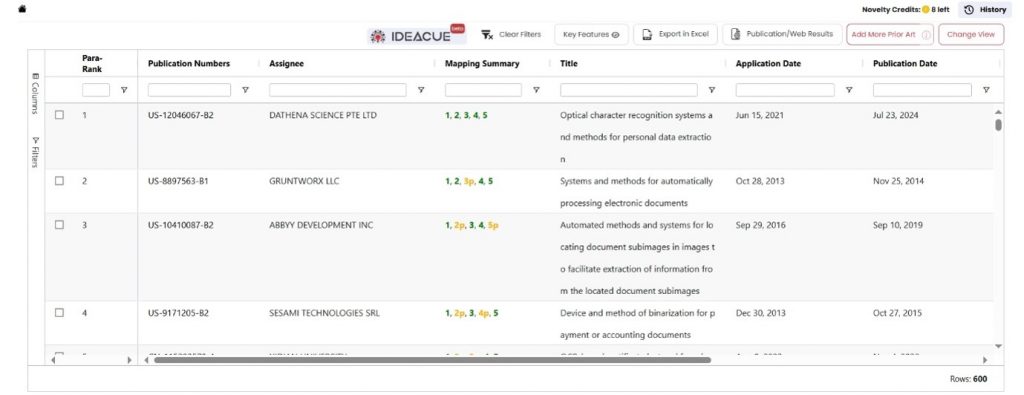
Task: Open the Assignee filter funnel icon
Action: (421, 90)
